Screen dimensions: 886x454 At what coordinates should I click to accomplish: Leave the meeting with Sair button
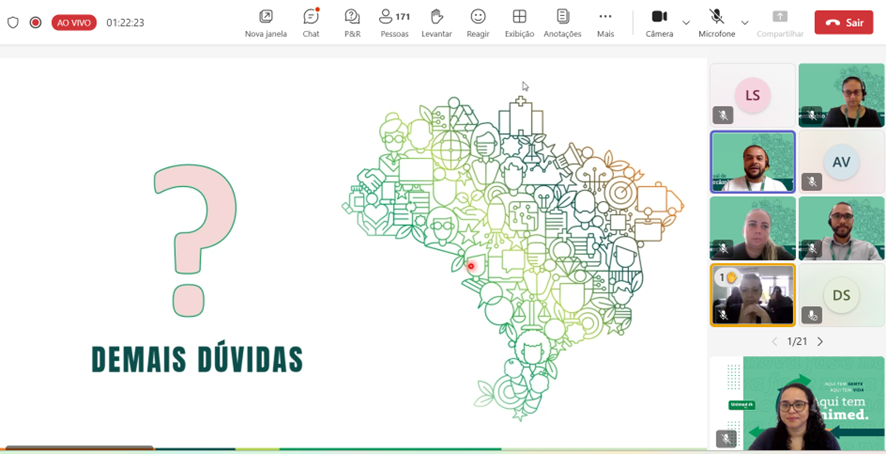843,22
